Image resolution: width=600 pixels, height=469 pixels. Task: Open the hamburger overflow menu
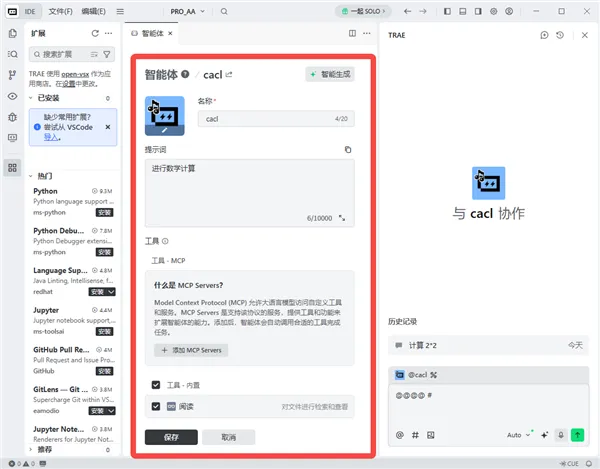click(x=120, y=11)
